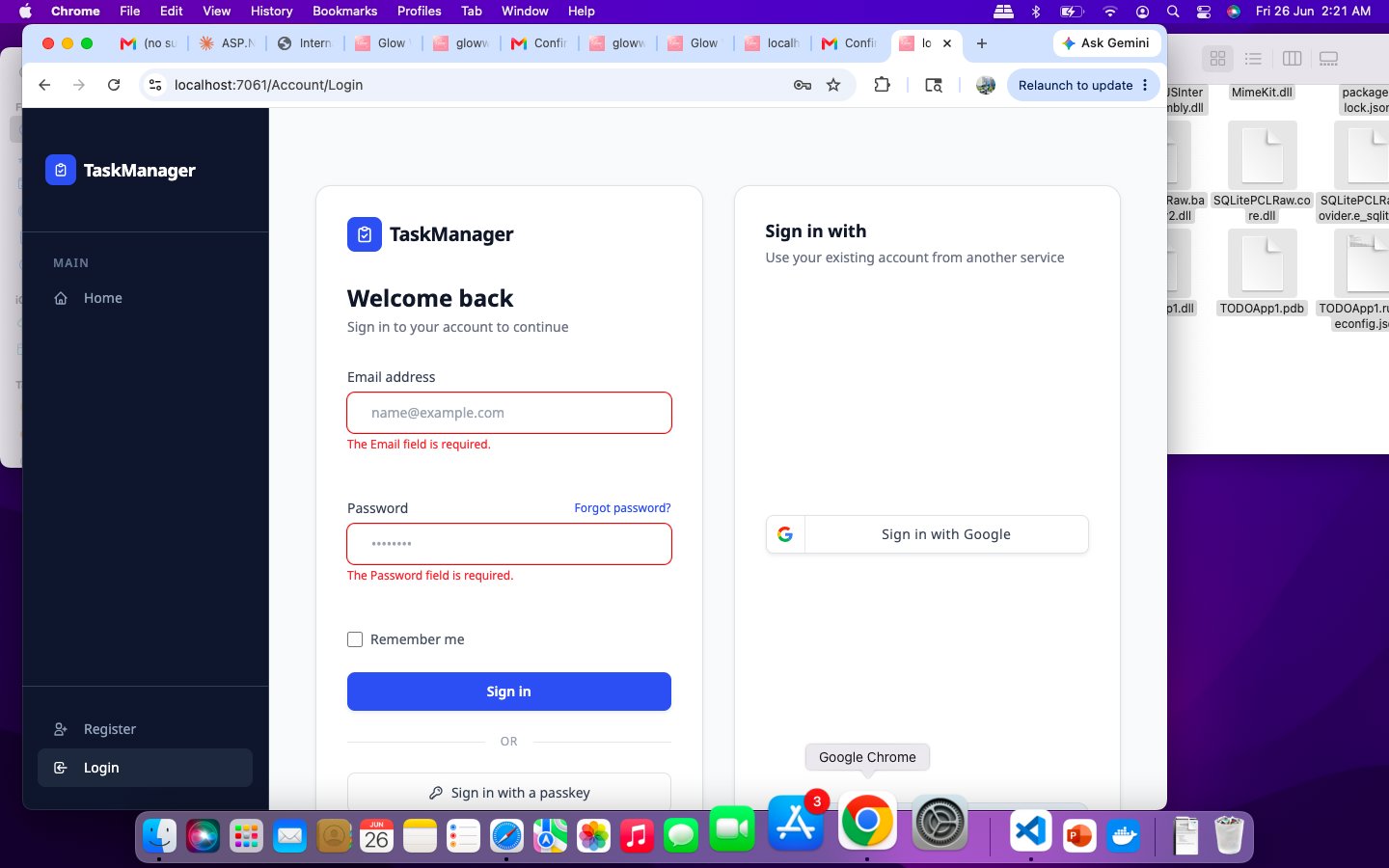Open the Help menu

[x=581, y=12]
